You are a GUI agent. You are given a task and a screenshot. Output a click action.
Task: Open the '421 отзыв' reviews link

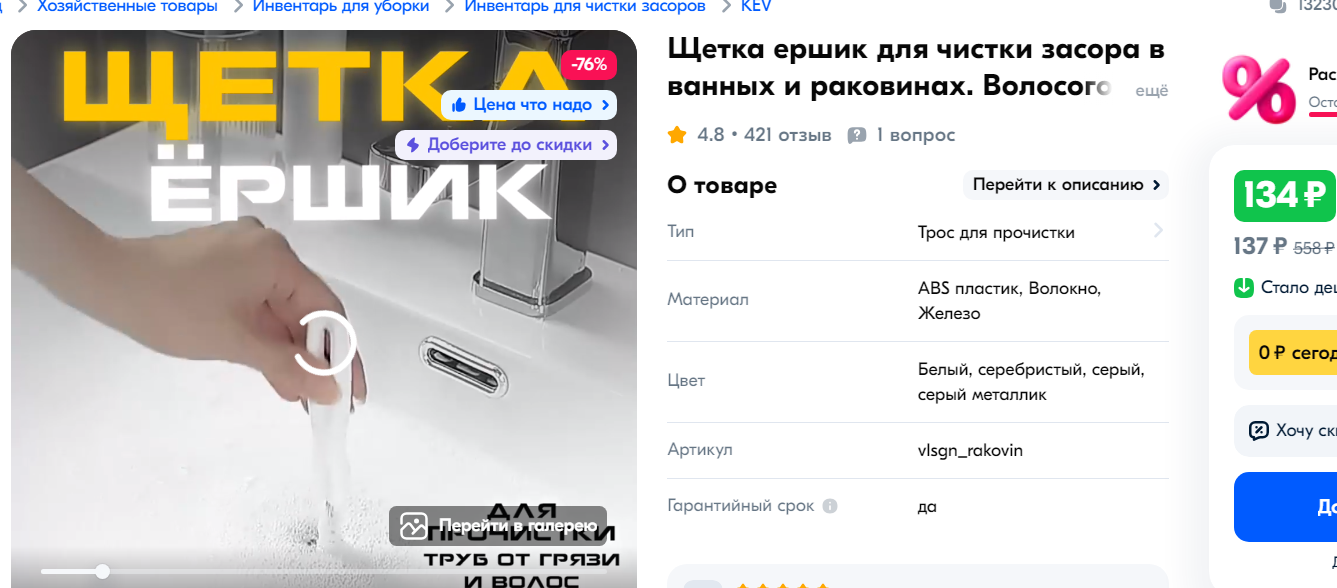click(x=788, y=135)
